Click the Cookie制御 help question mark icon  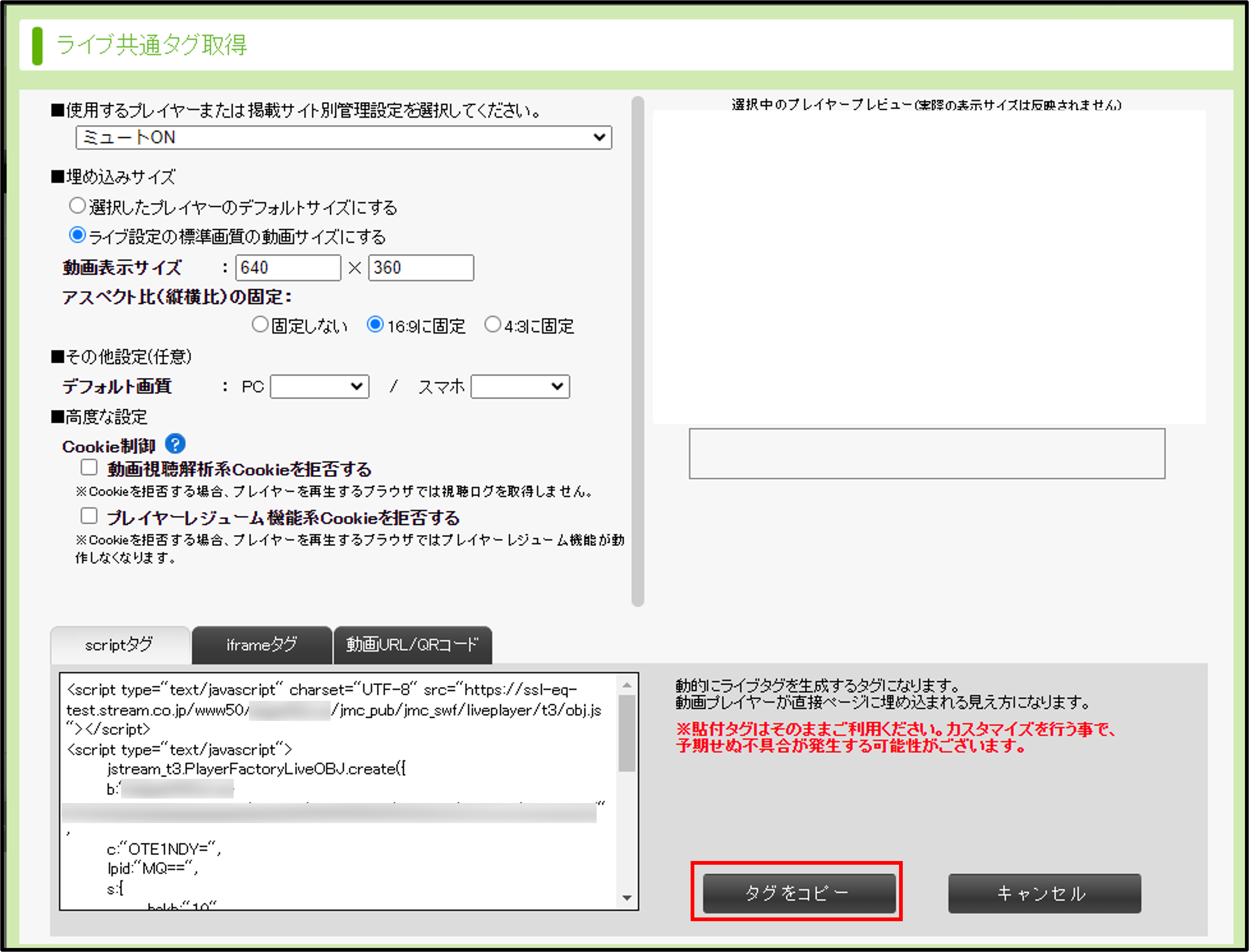(175, 444)
